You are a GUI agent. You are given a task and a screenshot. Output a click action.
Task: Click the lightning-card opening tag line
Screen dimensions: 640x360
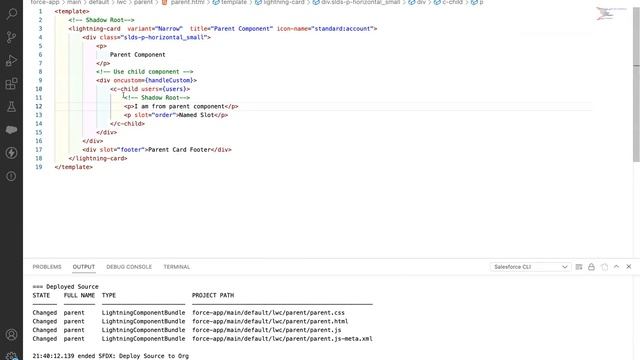(x=223, y=29)
